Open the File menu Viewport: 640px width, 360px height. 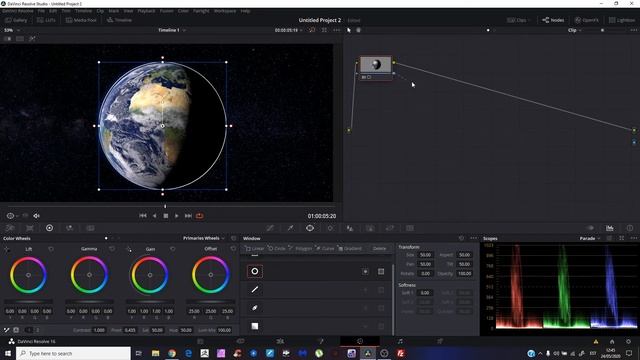(x=41, y=11)
